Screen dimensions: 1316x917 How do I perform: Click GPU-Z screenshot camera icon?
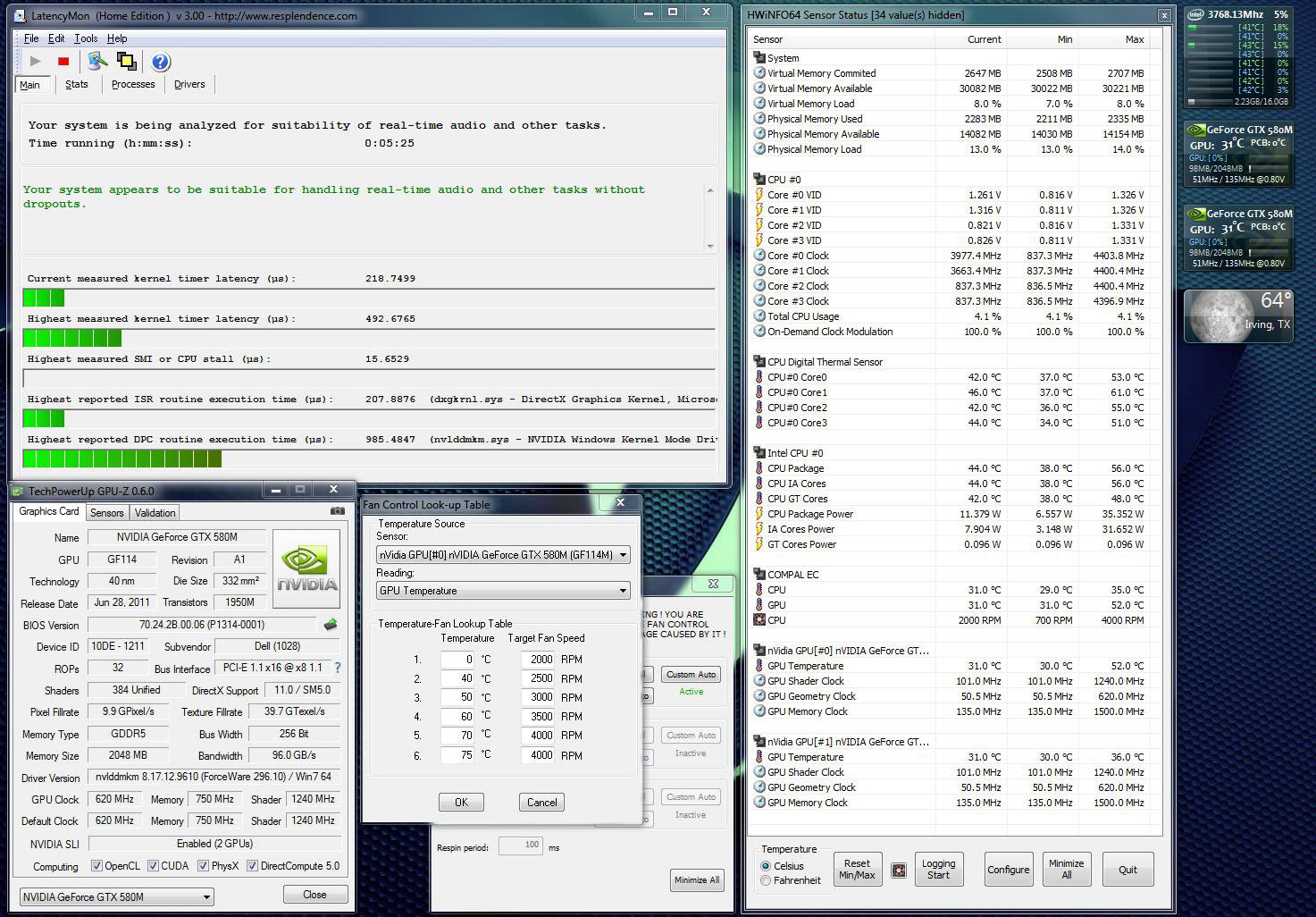338,511
